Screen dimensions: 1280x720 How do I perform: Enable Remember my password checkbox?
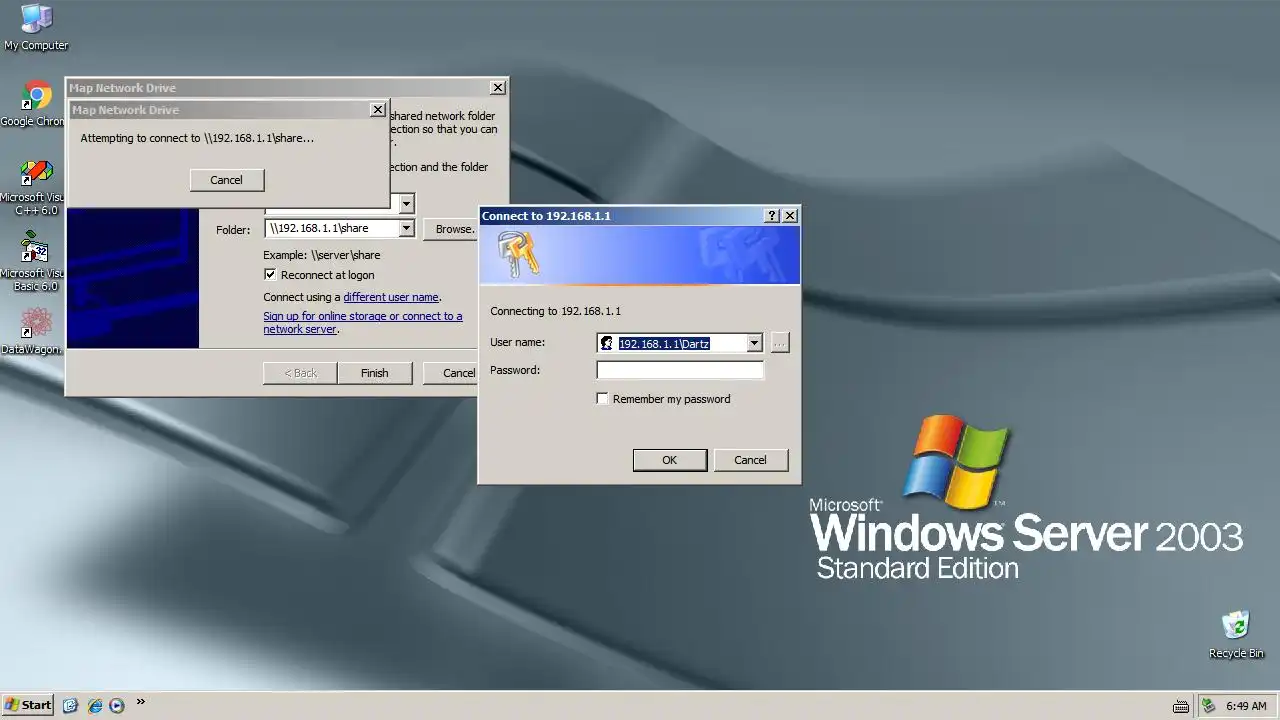pyautogui.click(x=602, y=398)
